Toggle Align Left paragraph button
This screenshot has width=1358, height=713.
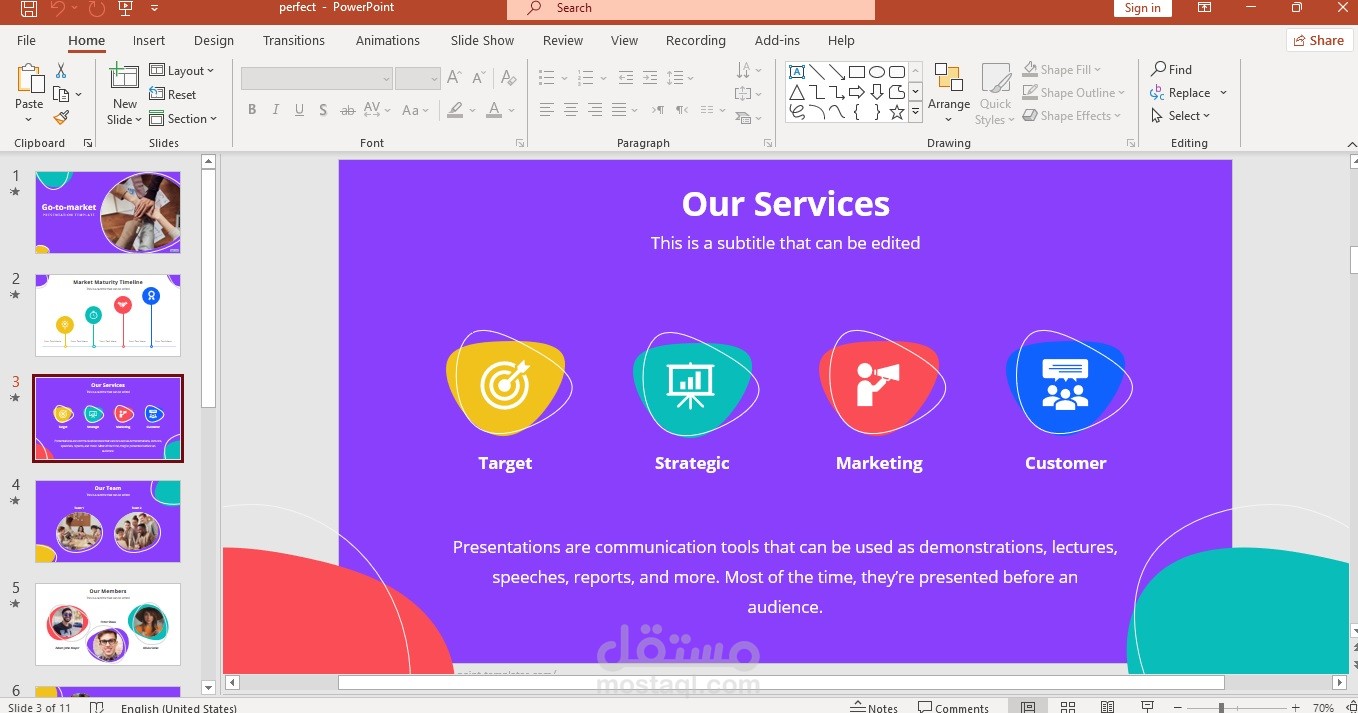pyautogui.click(x=547, y=110)
